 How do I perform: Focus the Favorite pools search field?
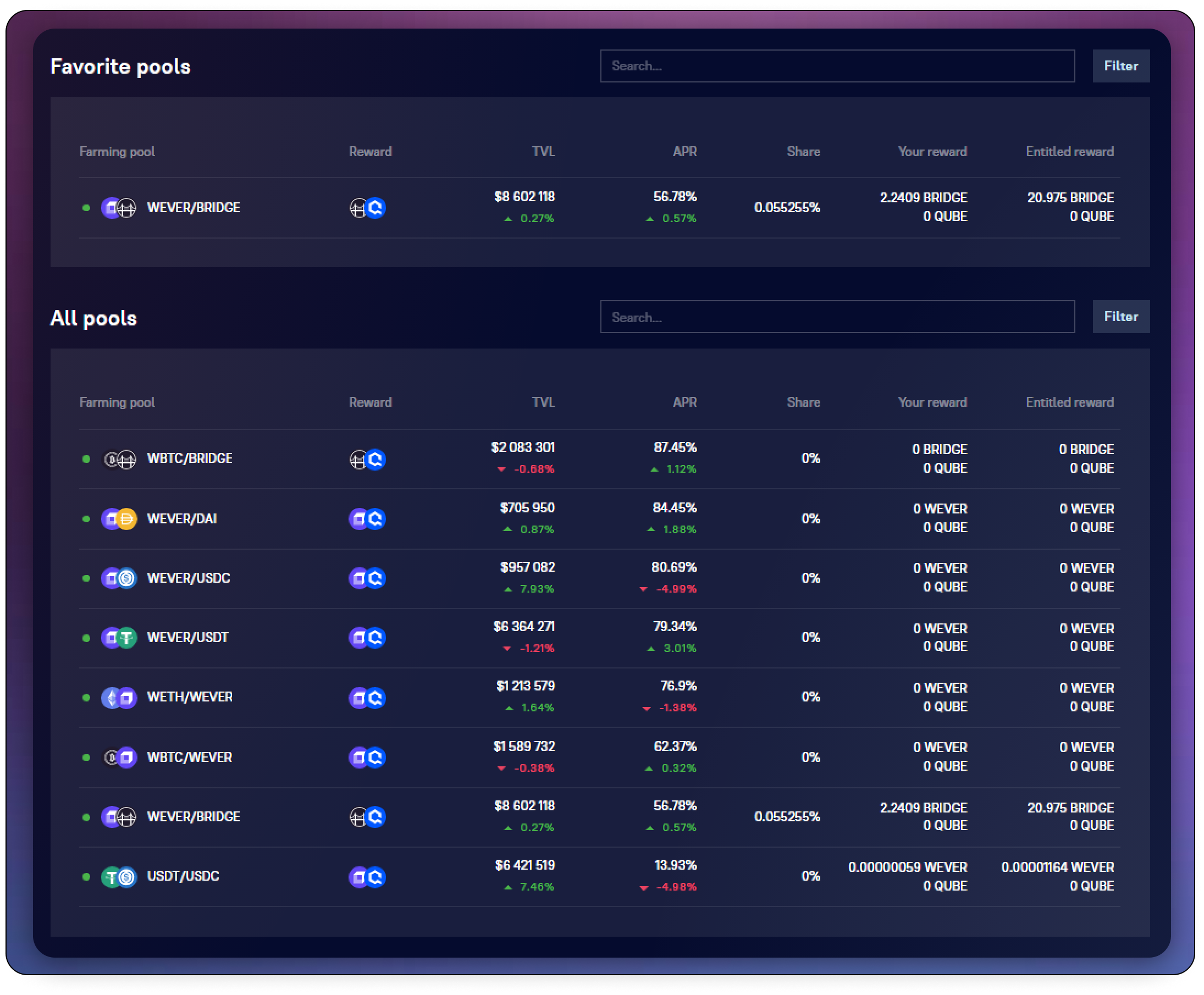coord(837,66)
